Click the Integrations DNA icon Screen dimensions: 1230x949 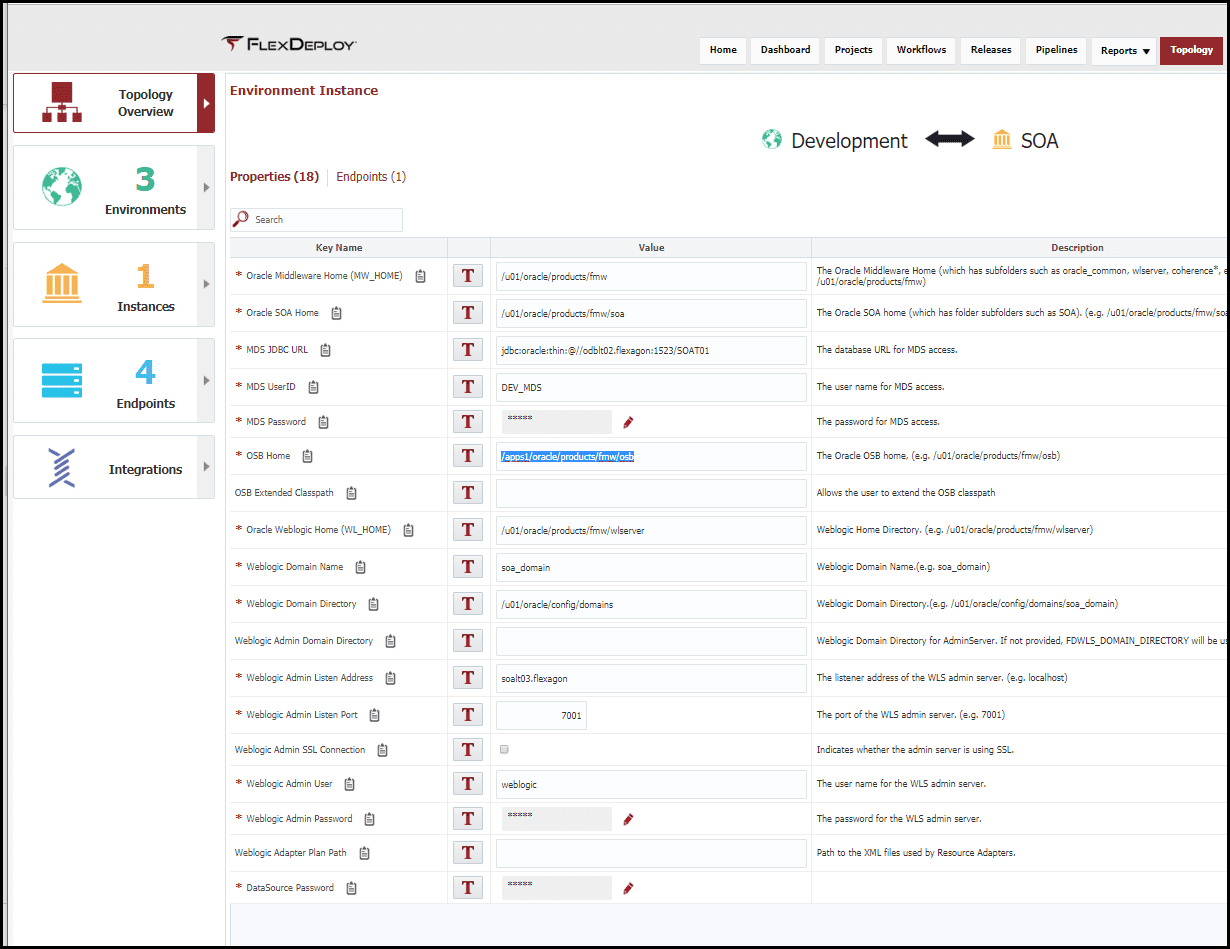62,467
